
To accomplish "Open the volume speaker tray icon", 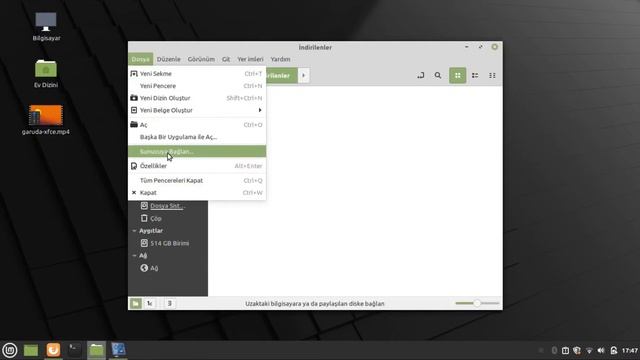I will [601, 350].
